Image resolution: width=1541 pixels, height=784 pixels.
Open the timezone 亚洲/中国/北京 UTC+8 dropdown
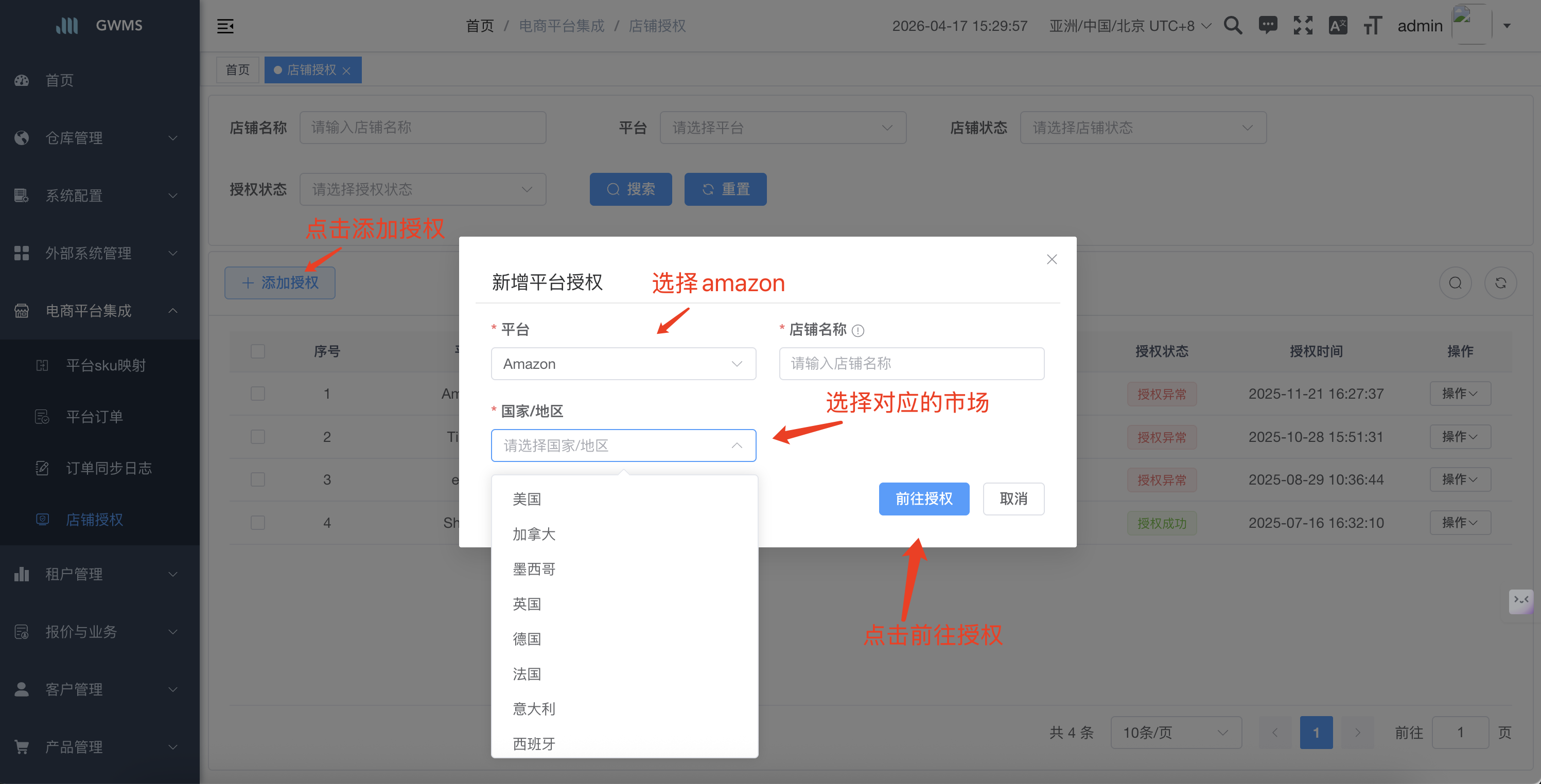click(1130, 26)
